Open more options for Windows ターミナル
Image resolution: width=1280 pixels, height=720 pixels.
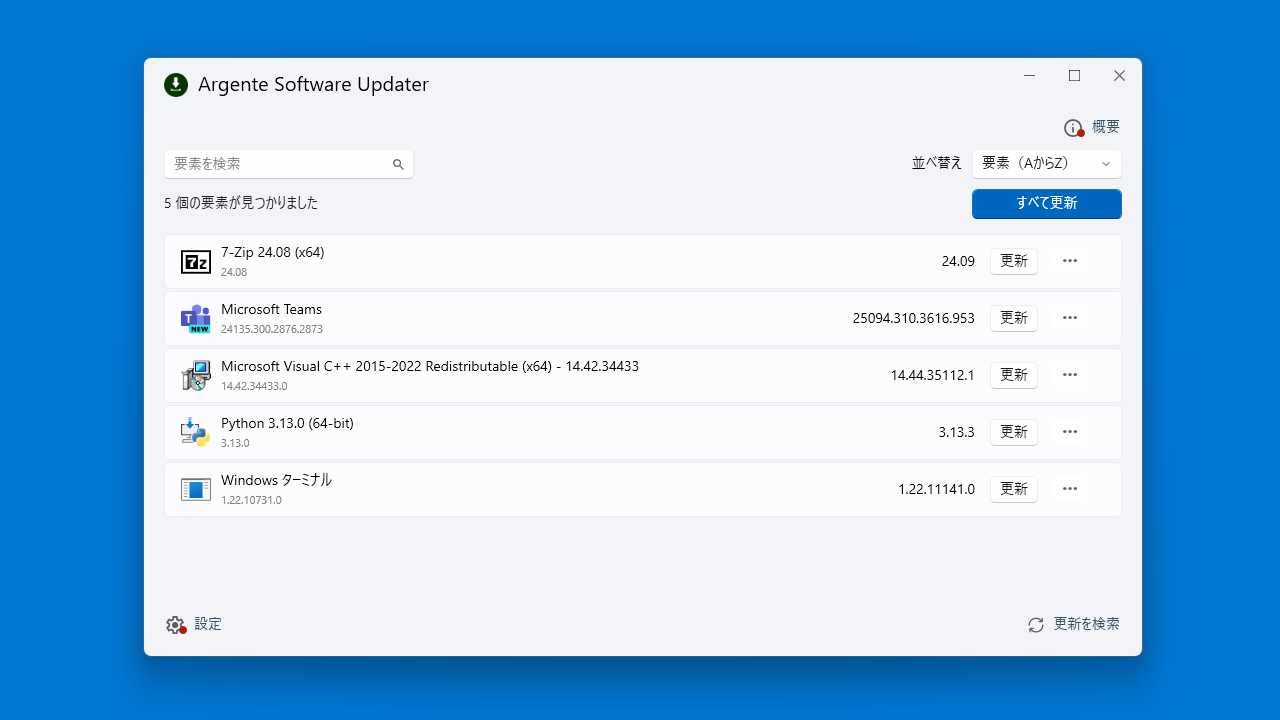(1070, 489)
